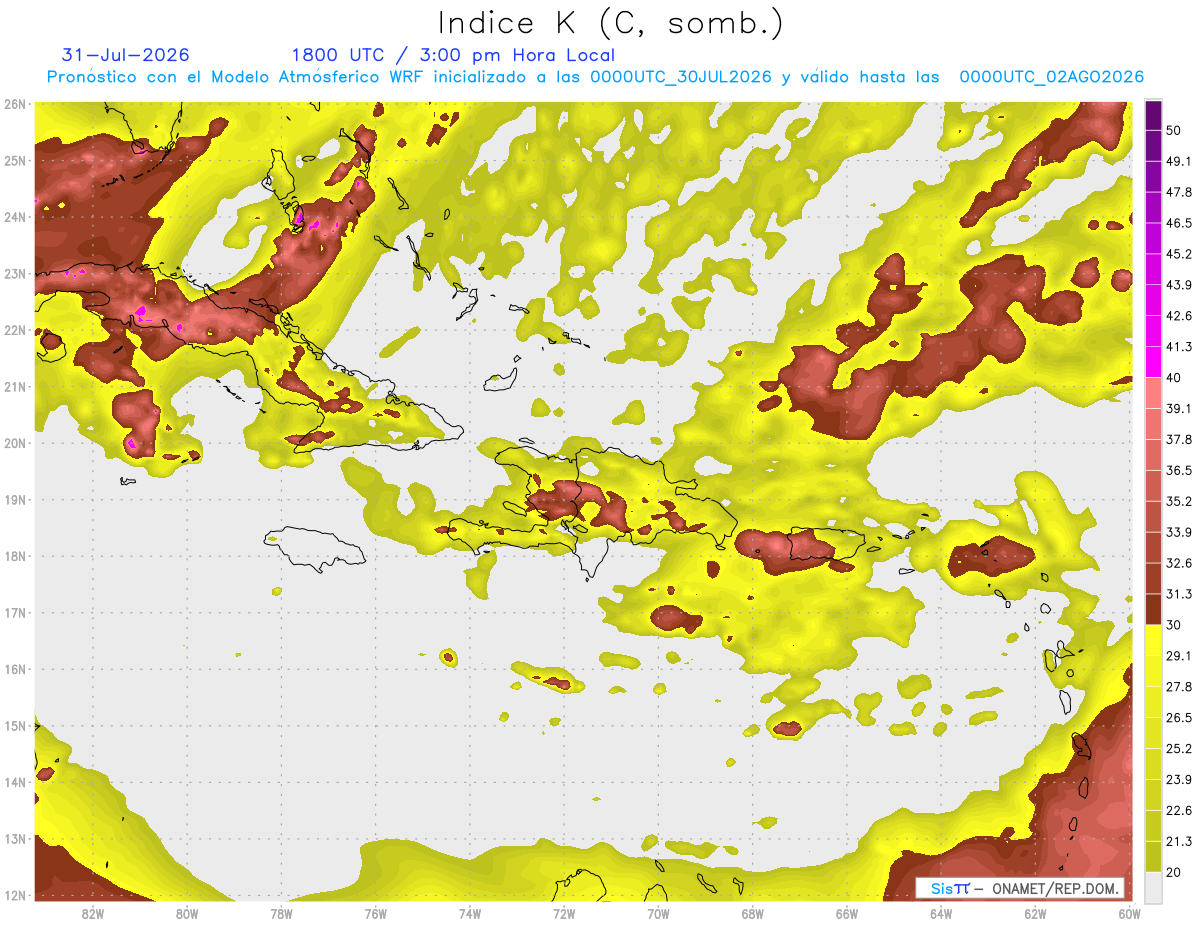
Task: Click the date '31-Jul-2026'
Action: [126, 55]
